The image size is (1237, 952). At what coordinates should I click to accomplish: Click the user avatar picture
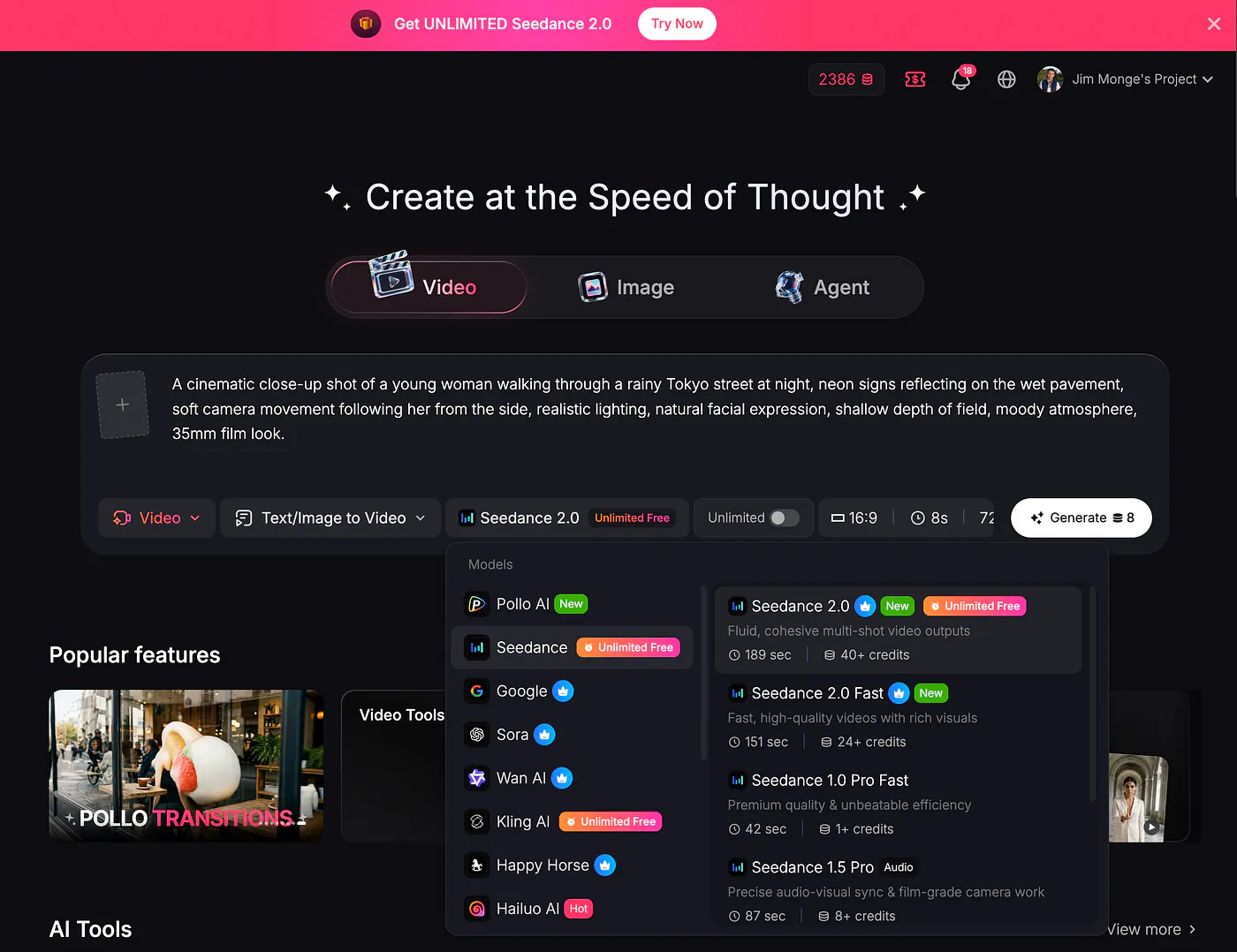1050,79
